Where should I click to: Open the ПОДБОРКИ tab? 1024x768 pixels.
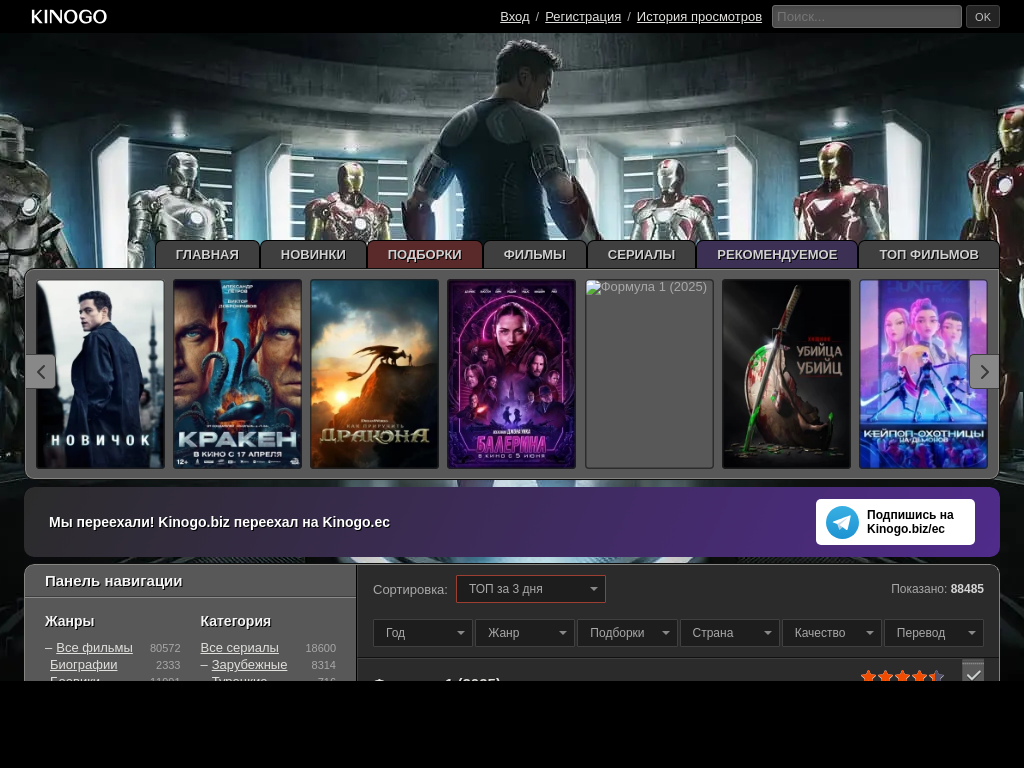(424, 255)
